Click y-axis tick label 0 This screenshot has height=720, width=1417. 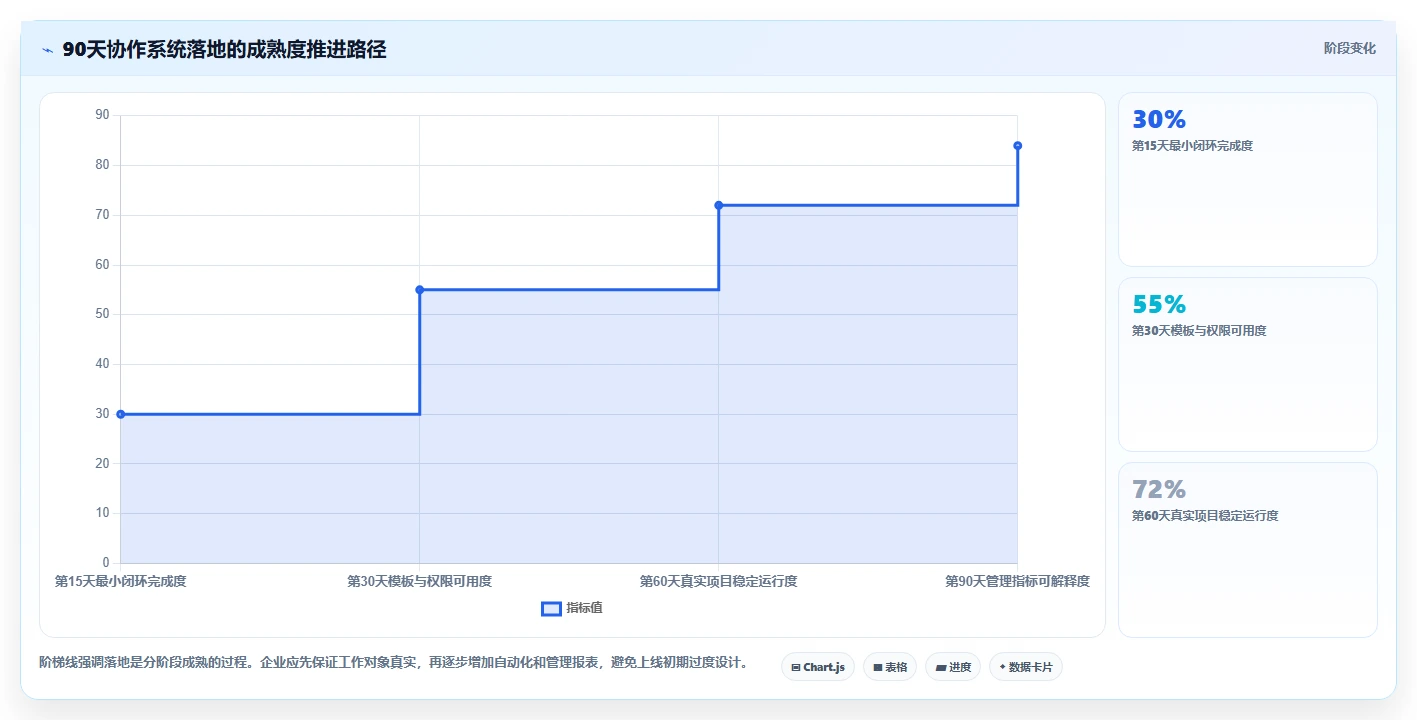(x=106, y=563)
